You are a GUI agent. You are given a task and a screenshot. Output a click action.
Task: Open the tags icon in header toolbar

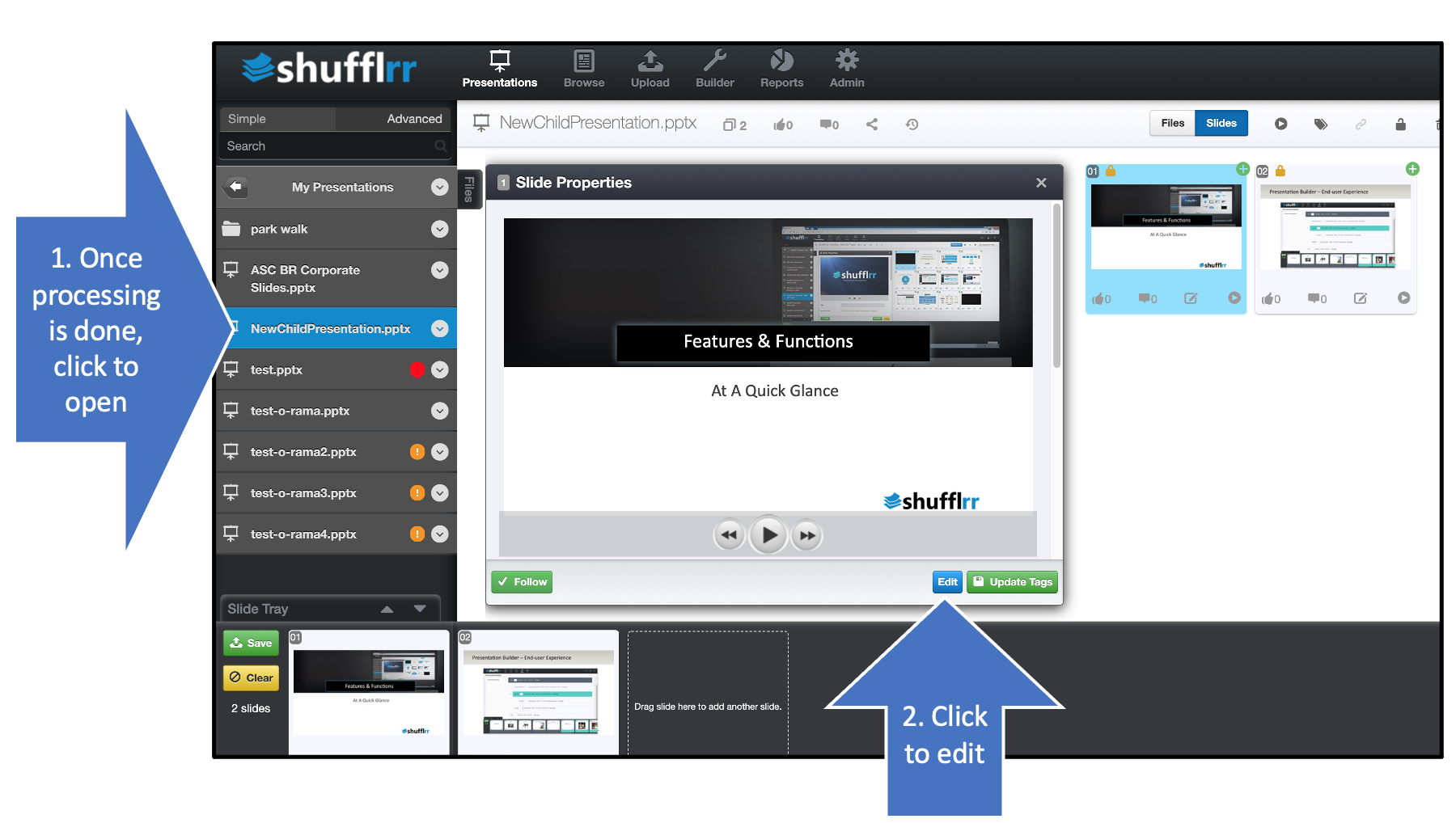1321,124
